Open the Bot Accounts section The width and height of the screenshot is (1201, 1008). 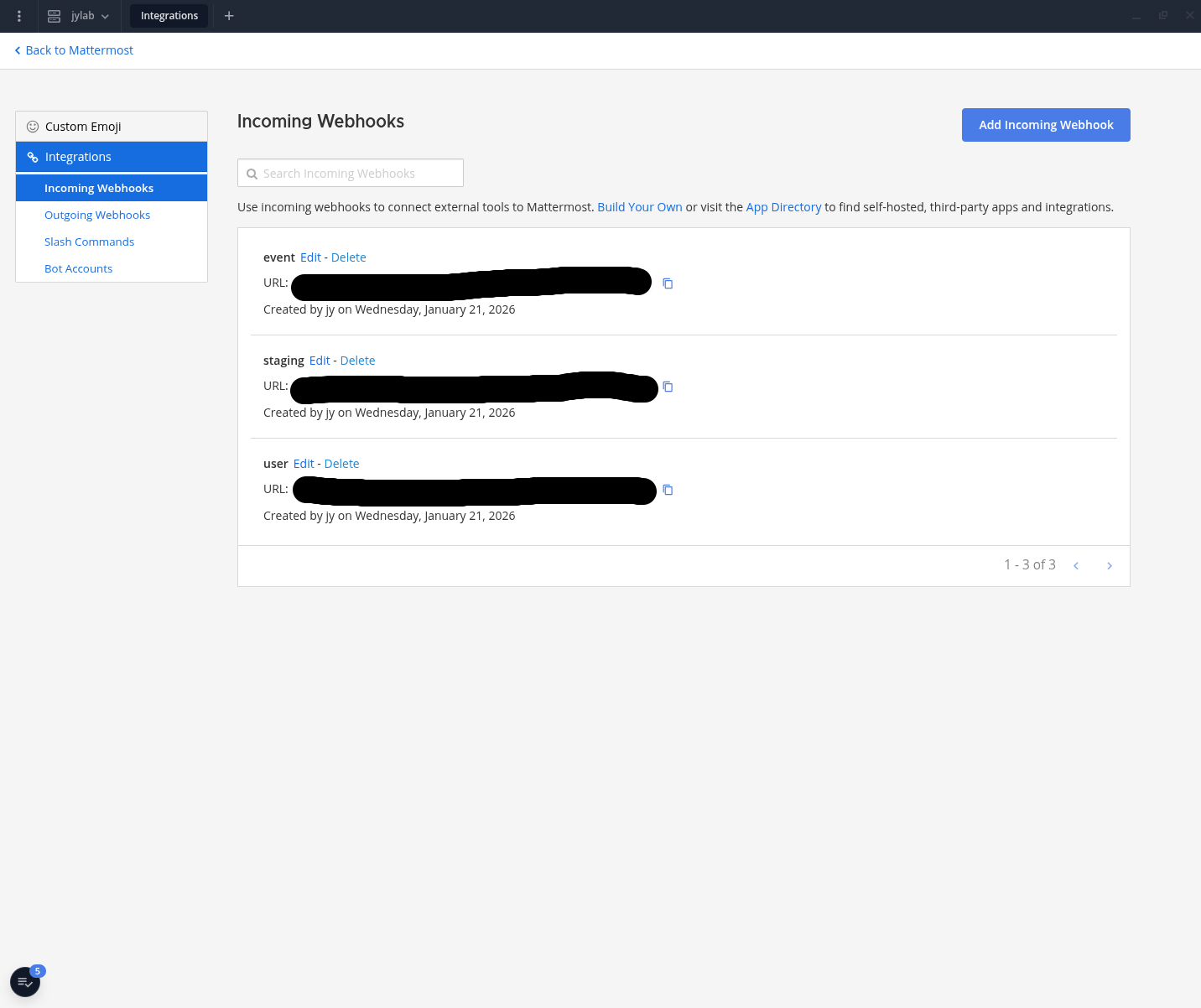[x=78, y=268]
